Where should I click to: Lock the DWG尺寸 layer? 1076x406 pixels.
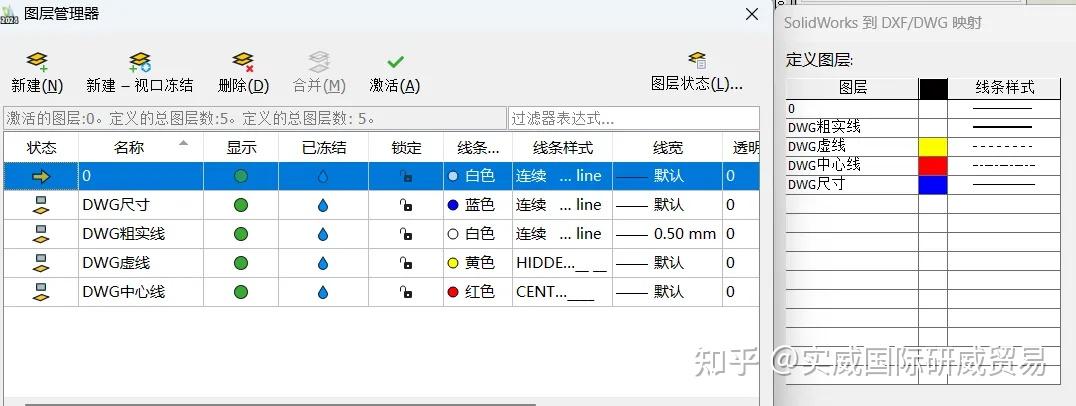[406, 205]
